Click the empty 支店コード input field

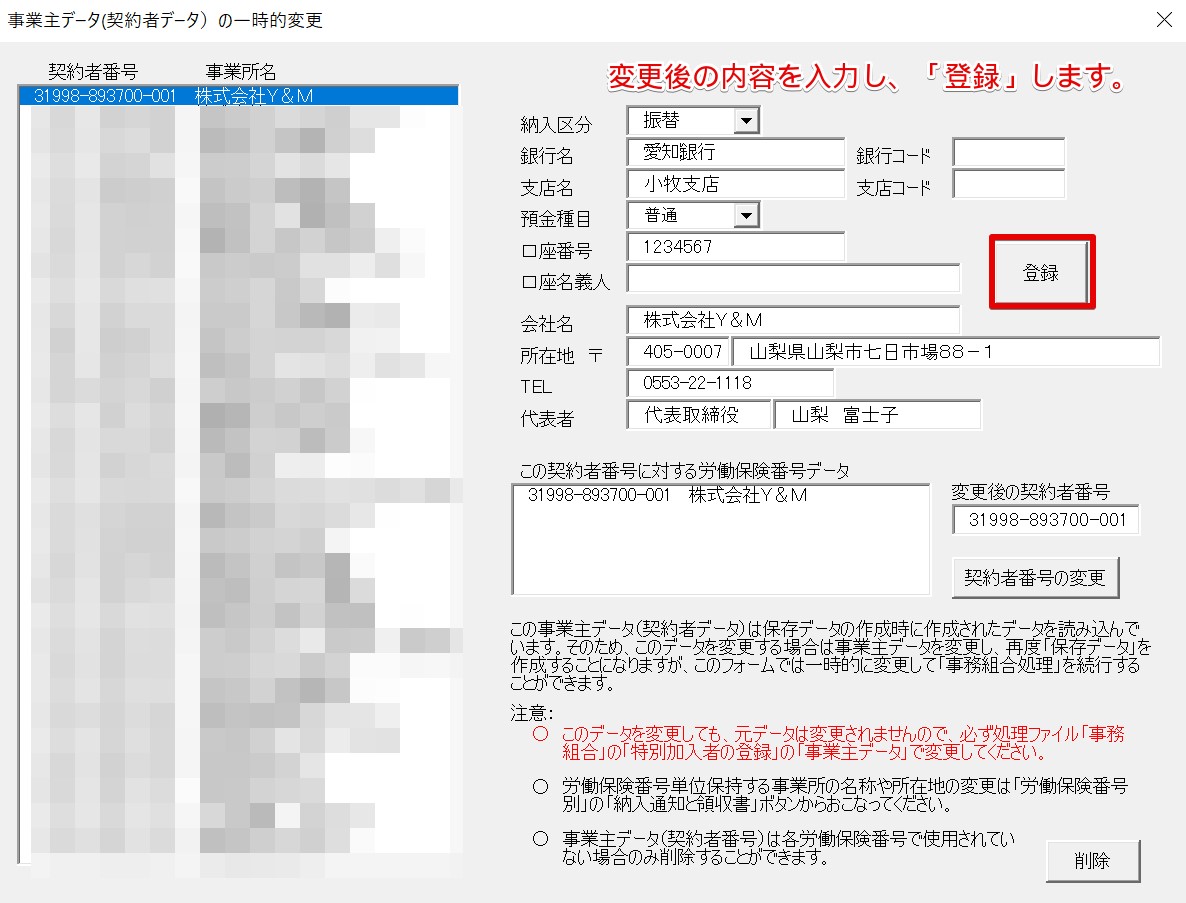tap(1008, 184)
